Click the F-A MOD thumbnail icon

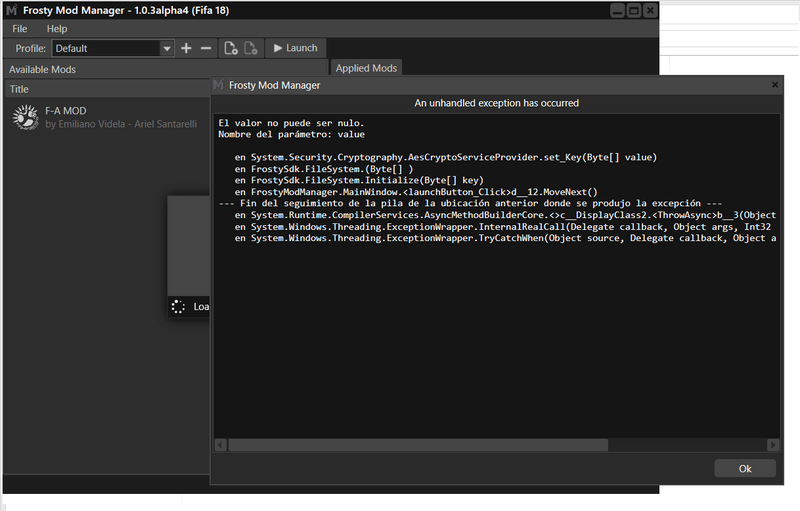25,117
